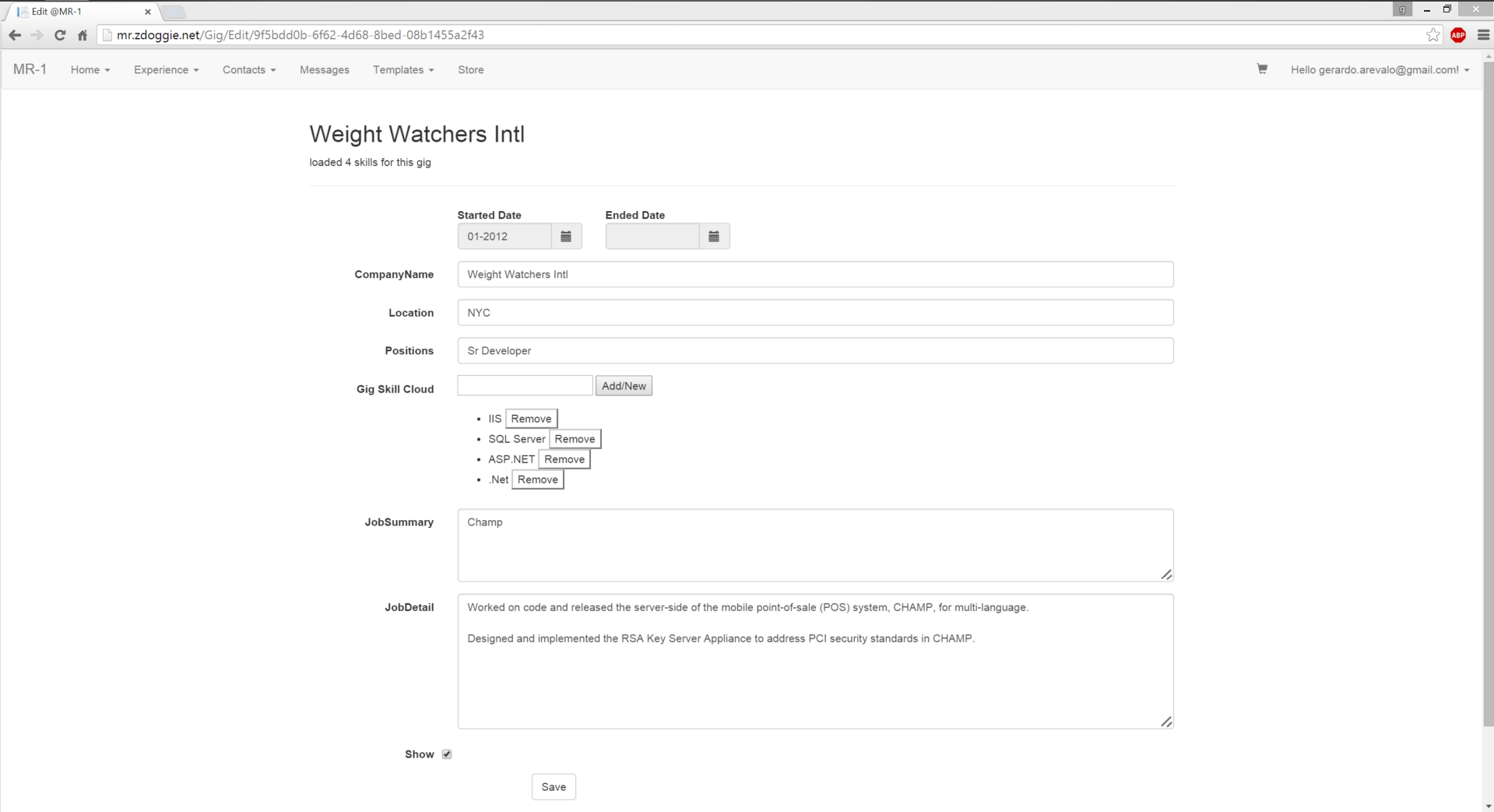Go forward in browser history
The height and width of the screenshot is (812, 1494).
37,35
